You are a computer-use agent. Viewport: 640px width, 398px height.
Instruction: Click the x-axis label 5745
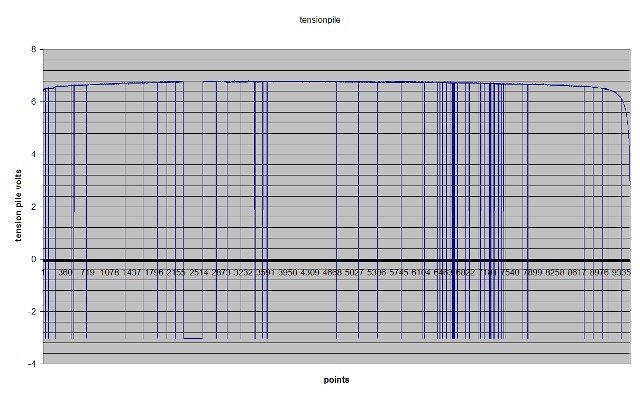click(398, 272)
